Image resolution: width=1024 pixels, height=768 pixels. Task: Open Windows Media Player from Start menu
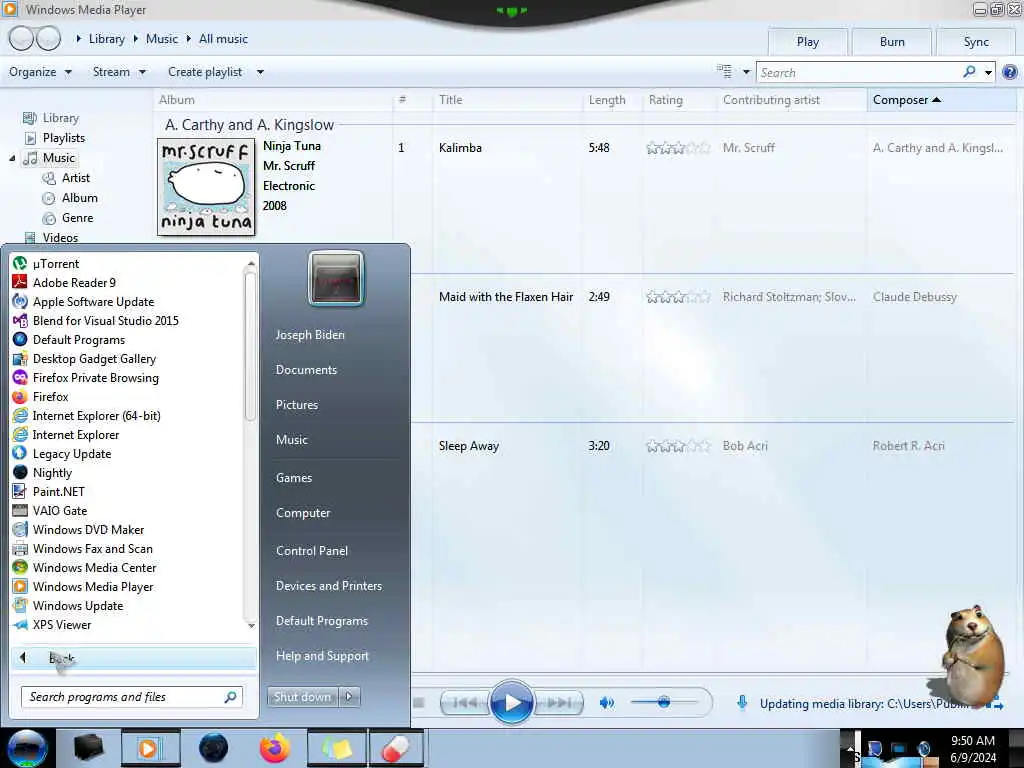[83, 586]
